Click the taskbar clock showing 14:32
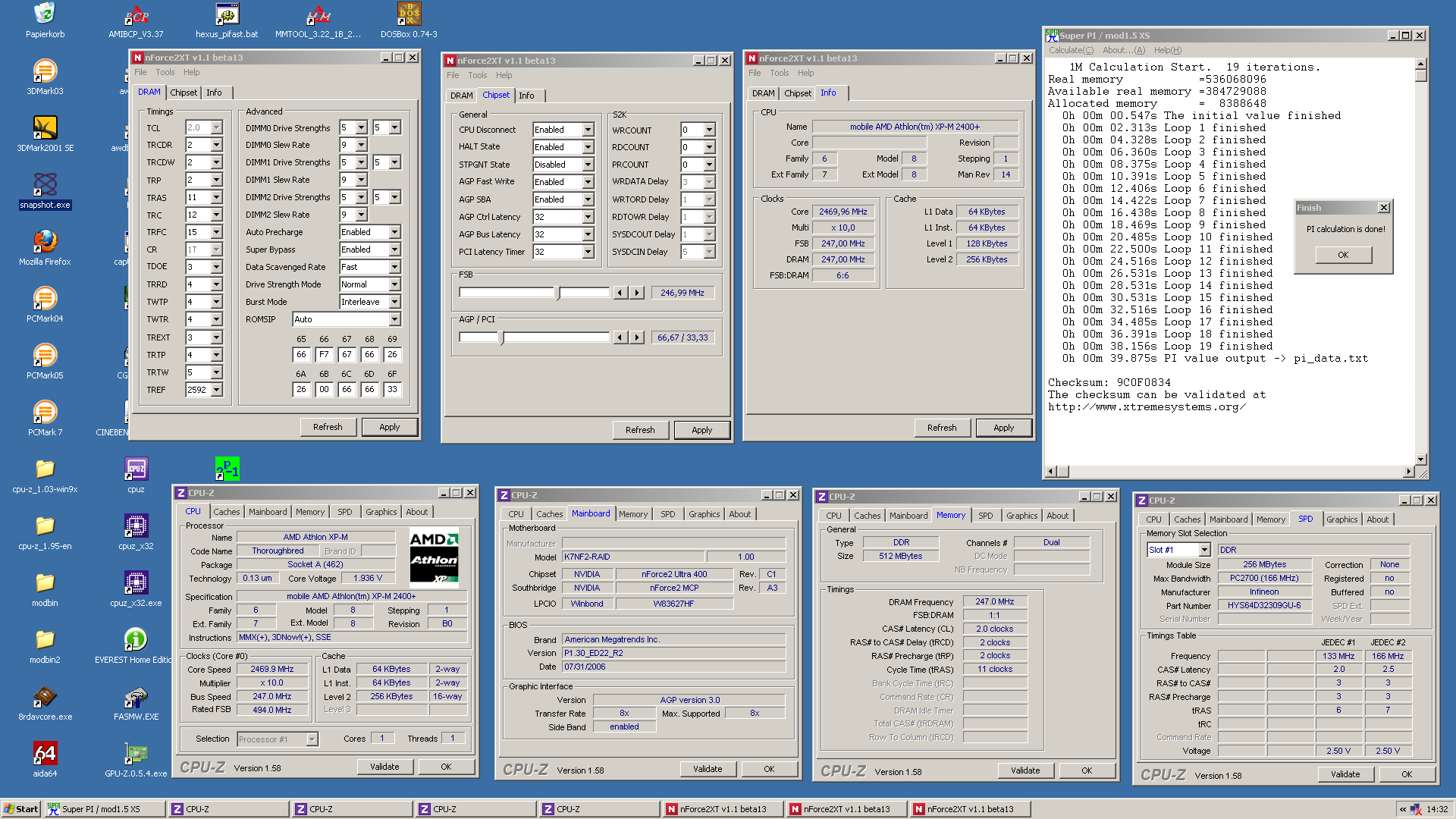1456x819 pixels. 1437,809
